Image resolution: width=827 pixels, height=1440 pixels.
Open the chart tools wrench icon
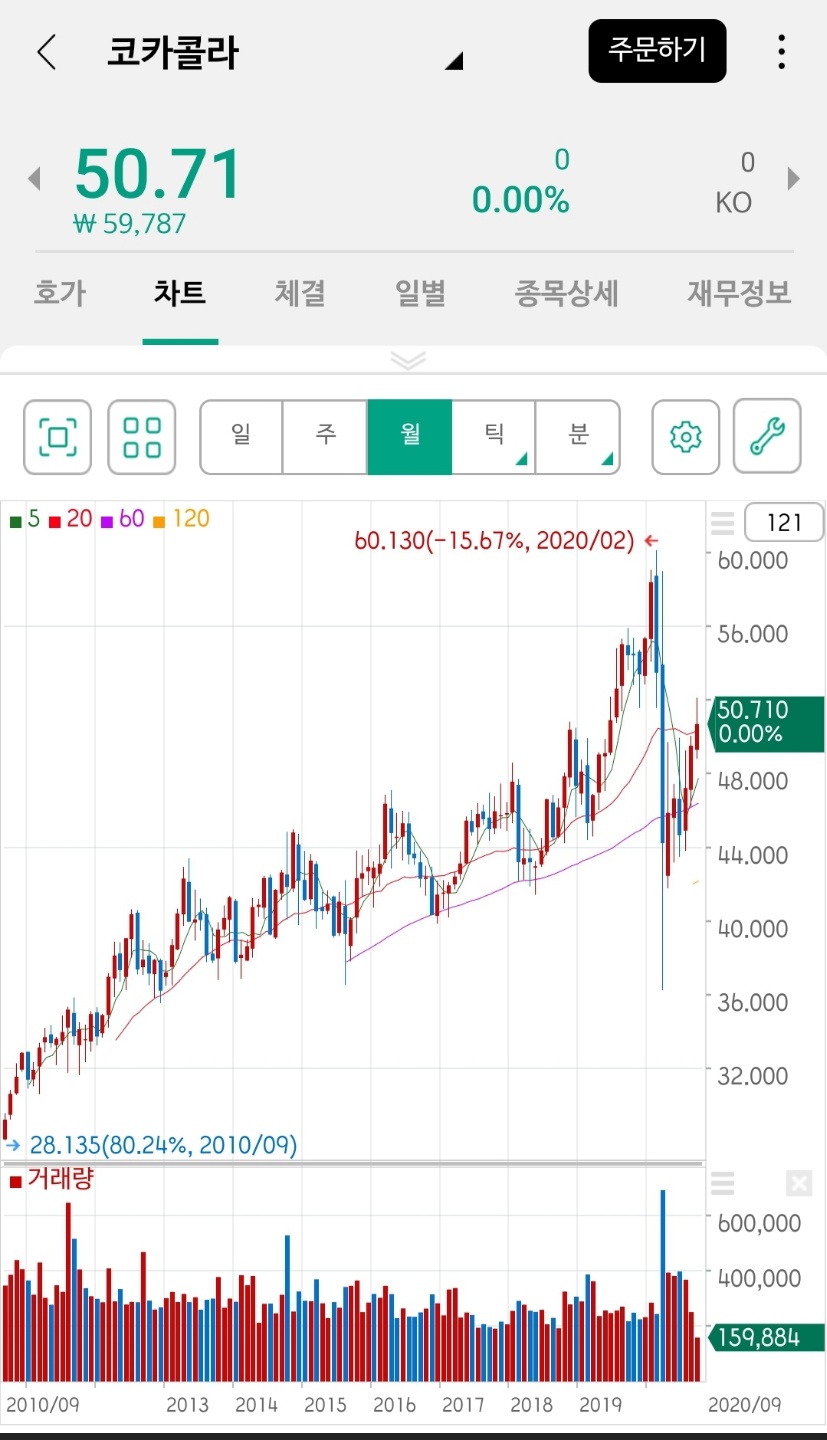[x=767, y=437]
